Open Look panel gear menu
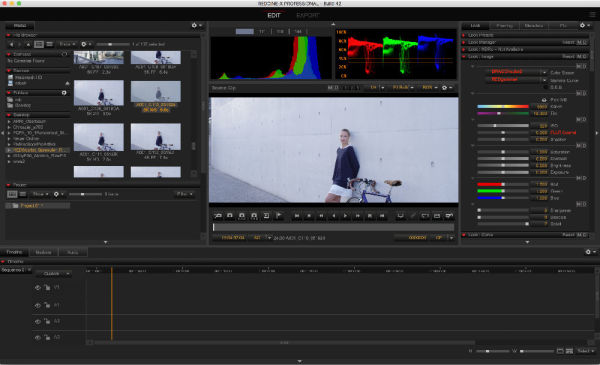600x365 pixels. pos(584,25)
